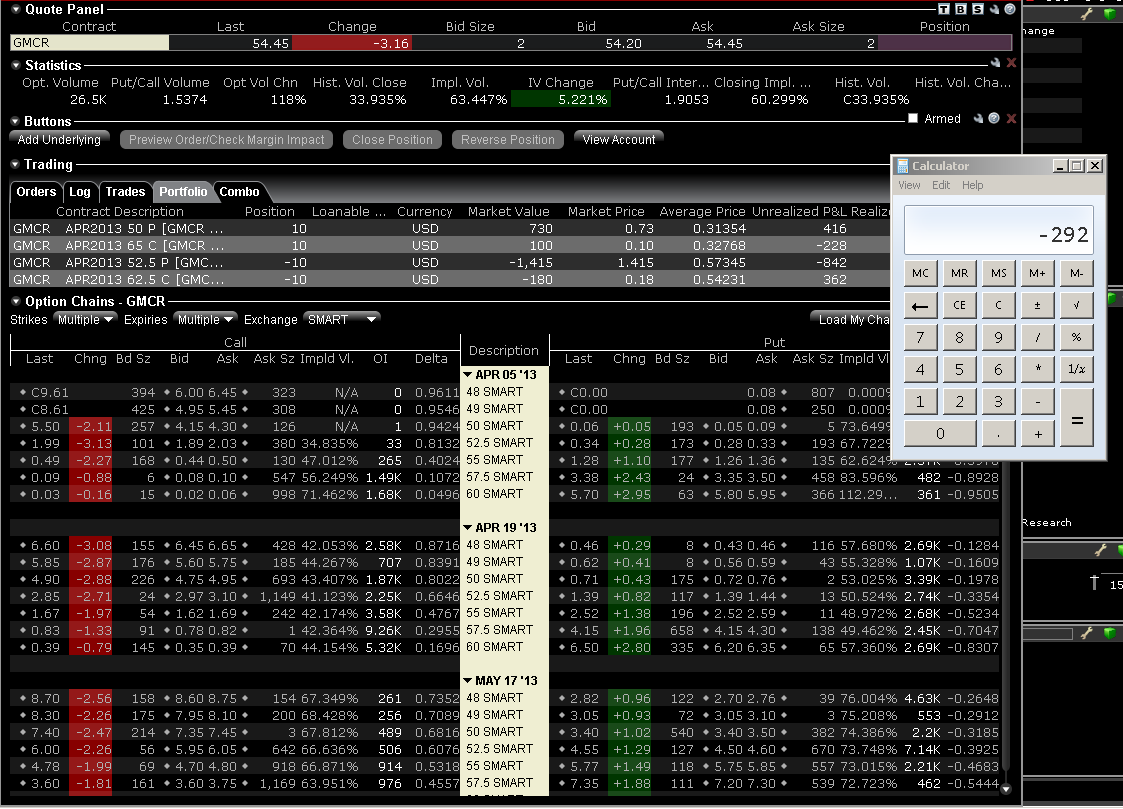Click option chain scrollbar down arrow
The height and width of the screenshot is (809, 1123).
pos(1006,789)
